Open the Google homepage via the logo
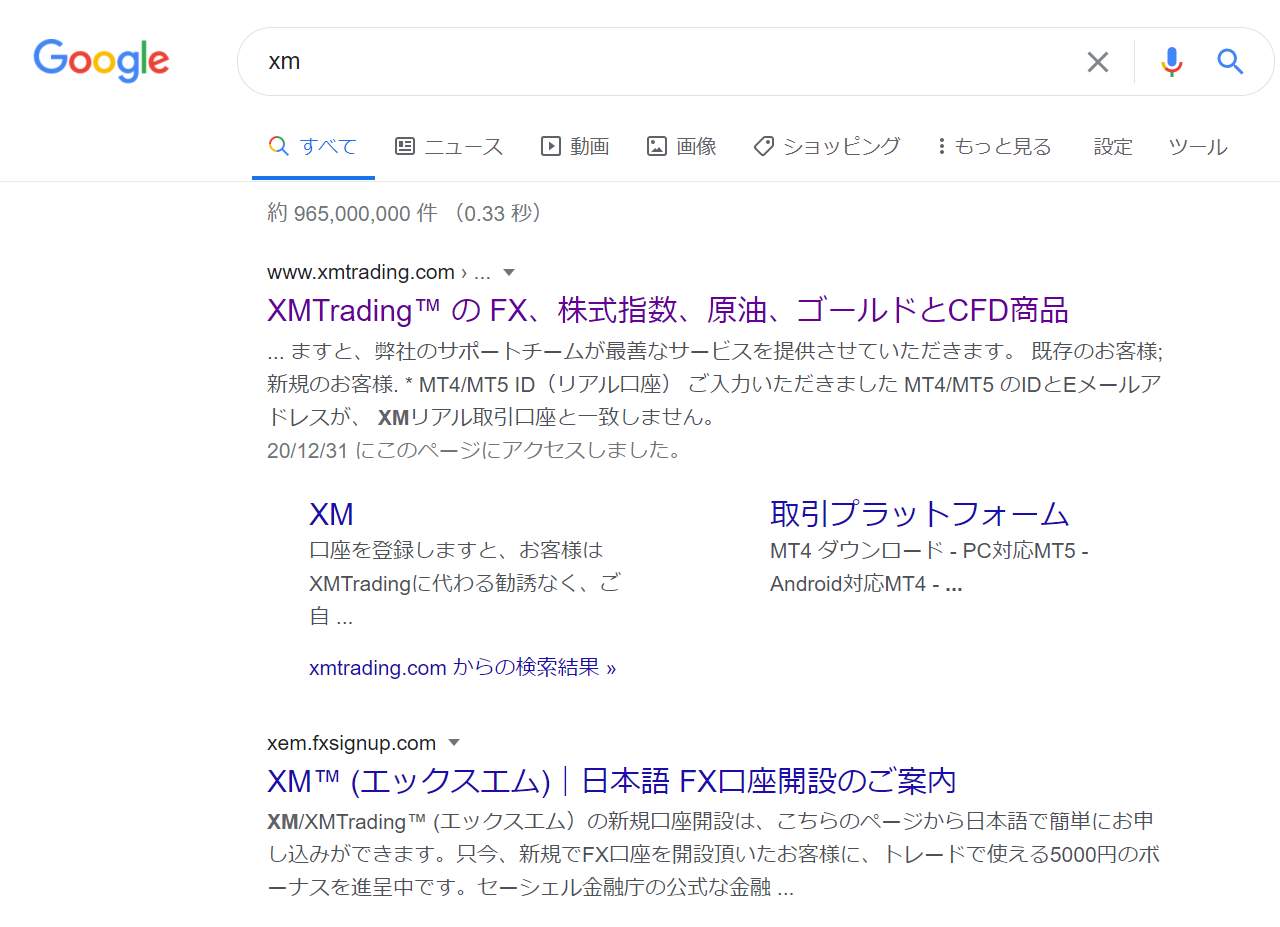The height and width of the screenshot is (927, 1280). pyautogui.click(x=101, y=61)
